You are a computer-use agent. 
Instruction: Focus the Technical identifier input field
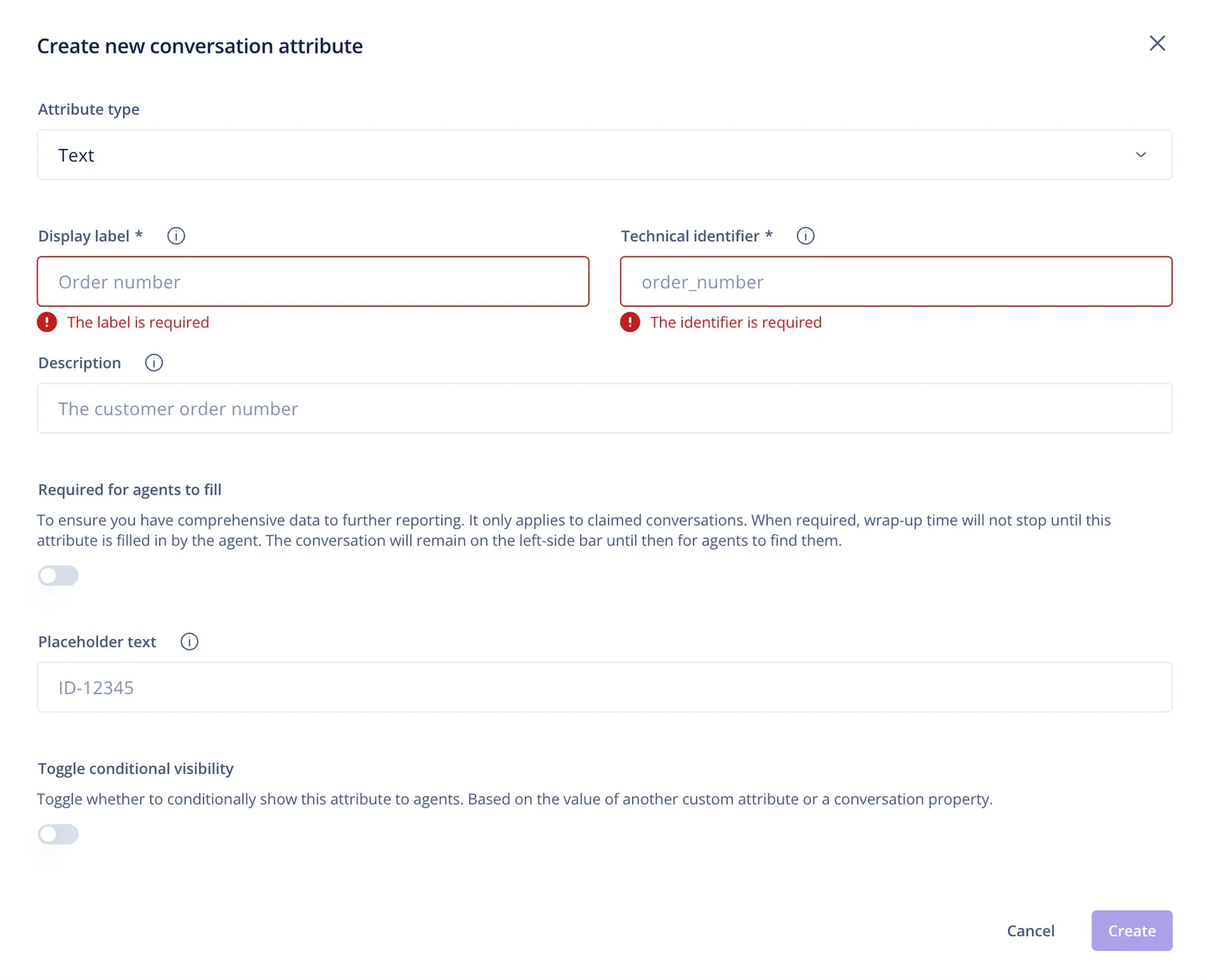tap(896, 281)
